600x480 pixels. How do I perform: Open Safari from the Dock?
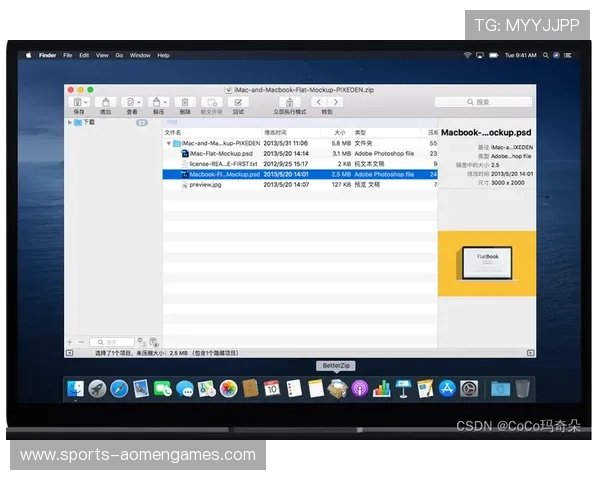coord(119,388)
